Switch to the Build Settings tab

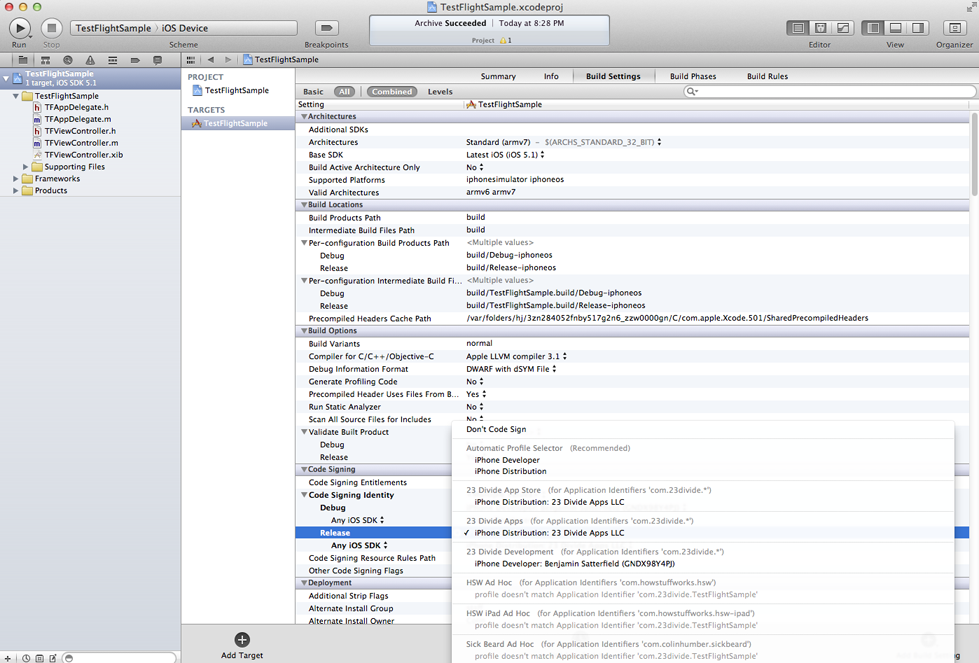[x=613, y=76]
